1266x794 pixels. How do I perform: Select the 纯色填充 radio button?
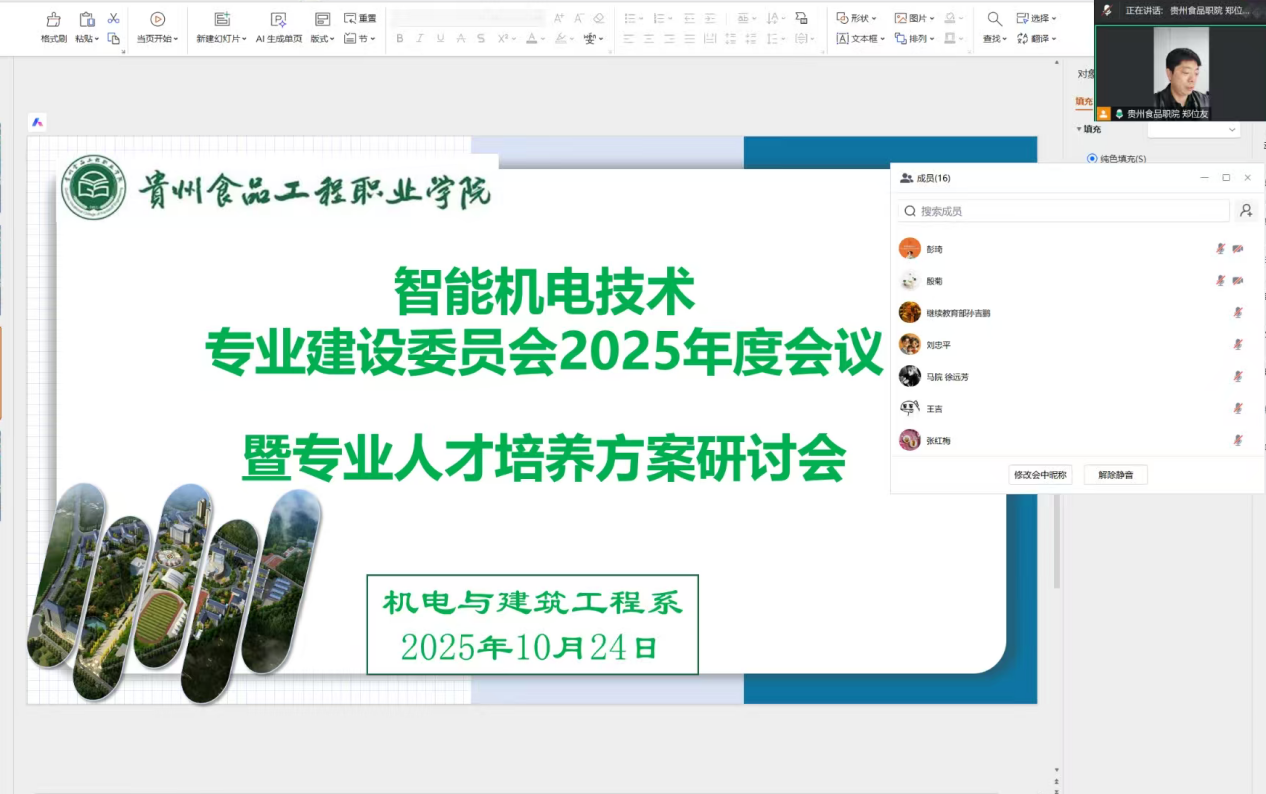[x=1092, y=158]
